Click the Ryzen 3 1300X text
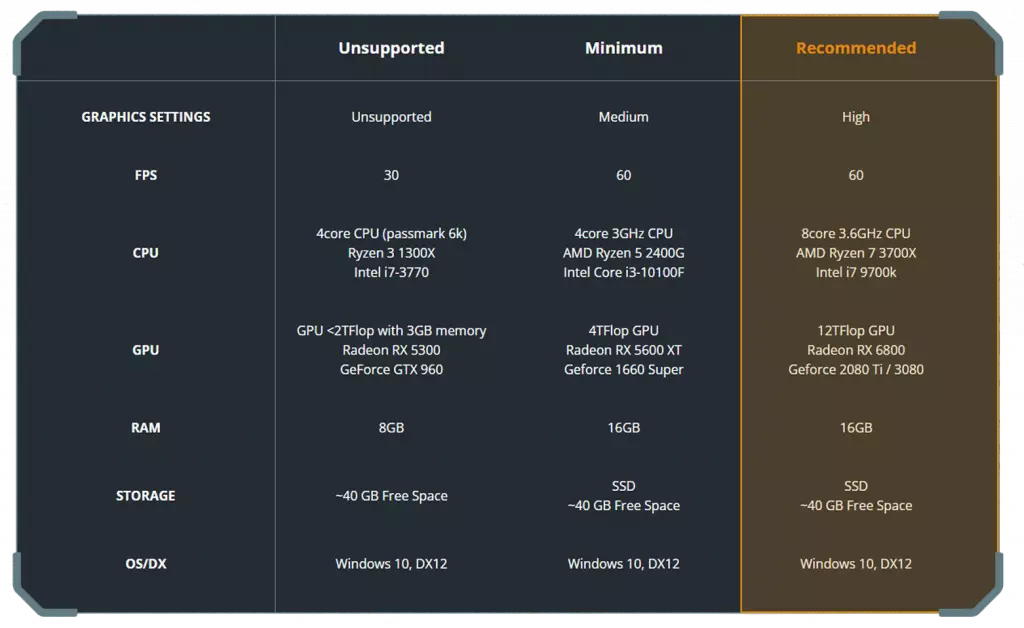 point(391,253)
